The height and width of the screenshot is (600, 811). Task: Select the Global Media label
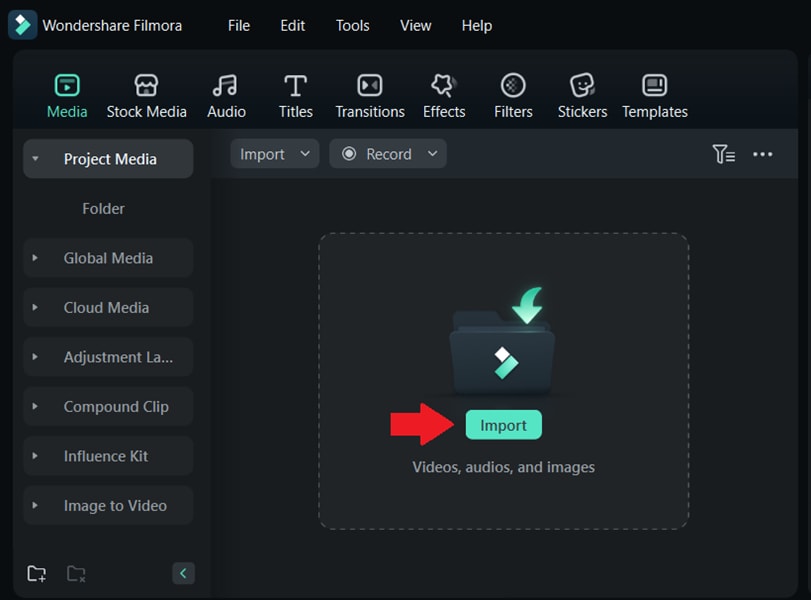coord(108,258)
